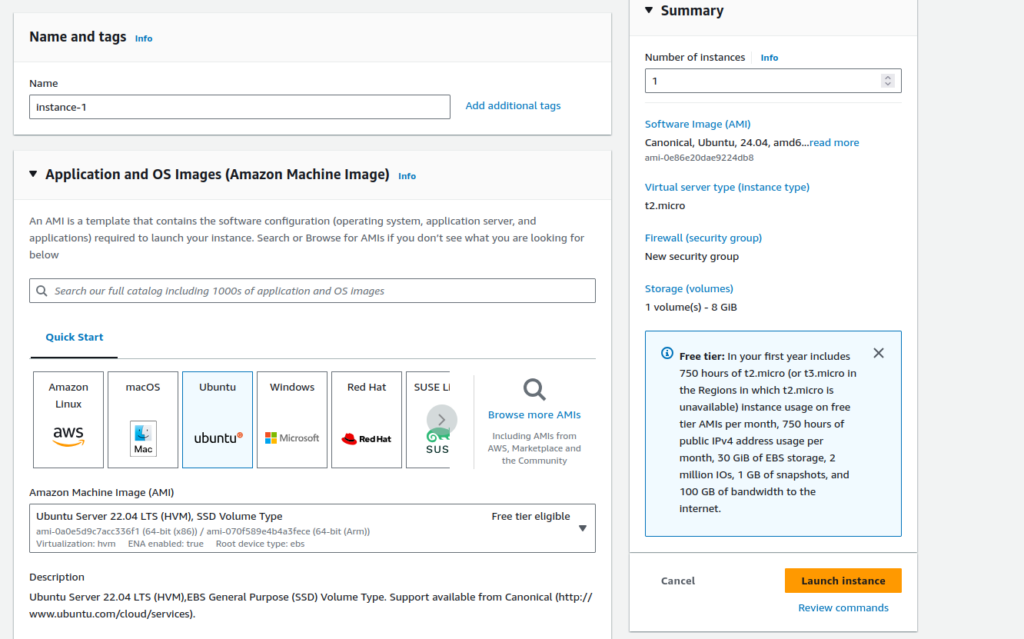Open the Review commands link
The image size is (1024, 639).
[x=842, y=608]
